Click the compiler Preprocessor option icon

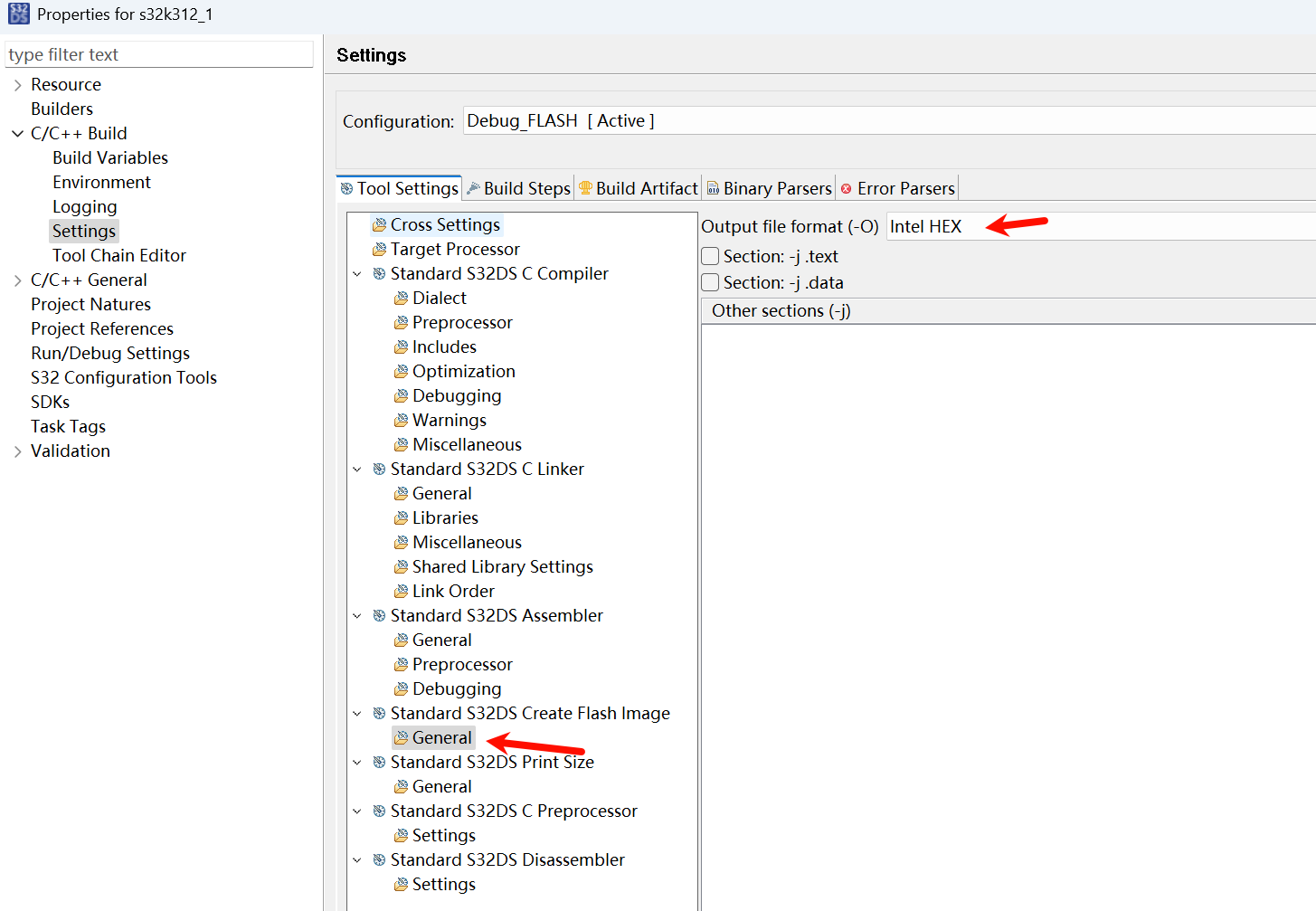coord(402,322)
